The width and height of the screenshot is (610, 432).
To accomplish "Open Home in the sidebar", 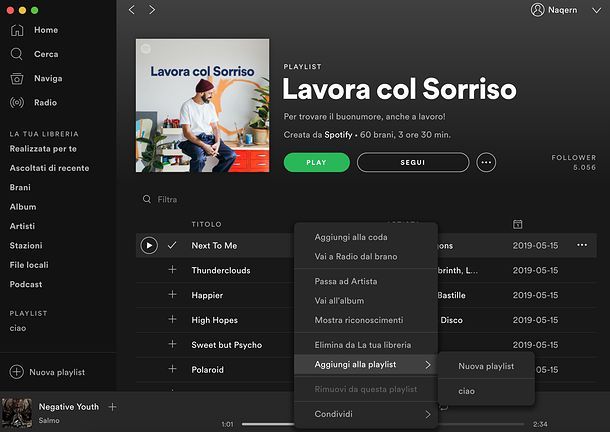I will (x=46, y=30).
